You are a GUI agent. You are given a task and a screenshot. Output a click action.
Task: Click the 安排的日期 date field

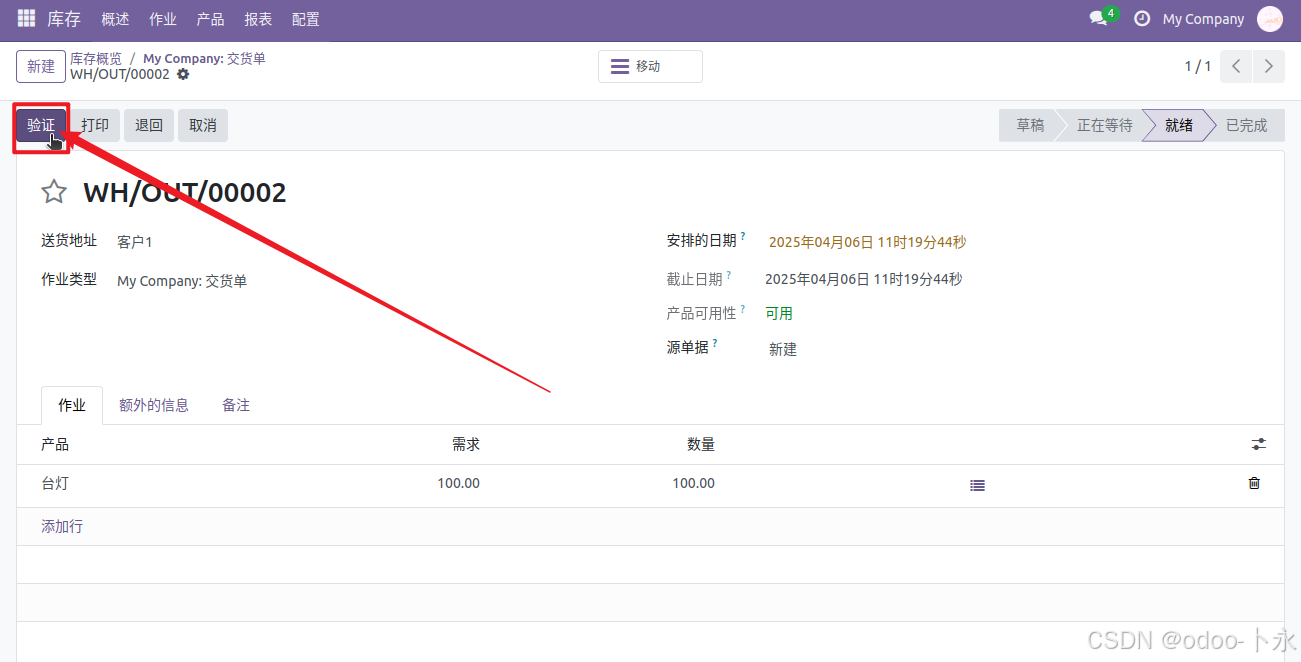(x=867, y=242)
